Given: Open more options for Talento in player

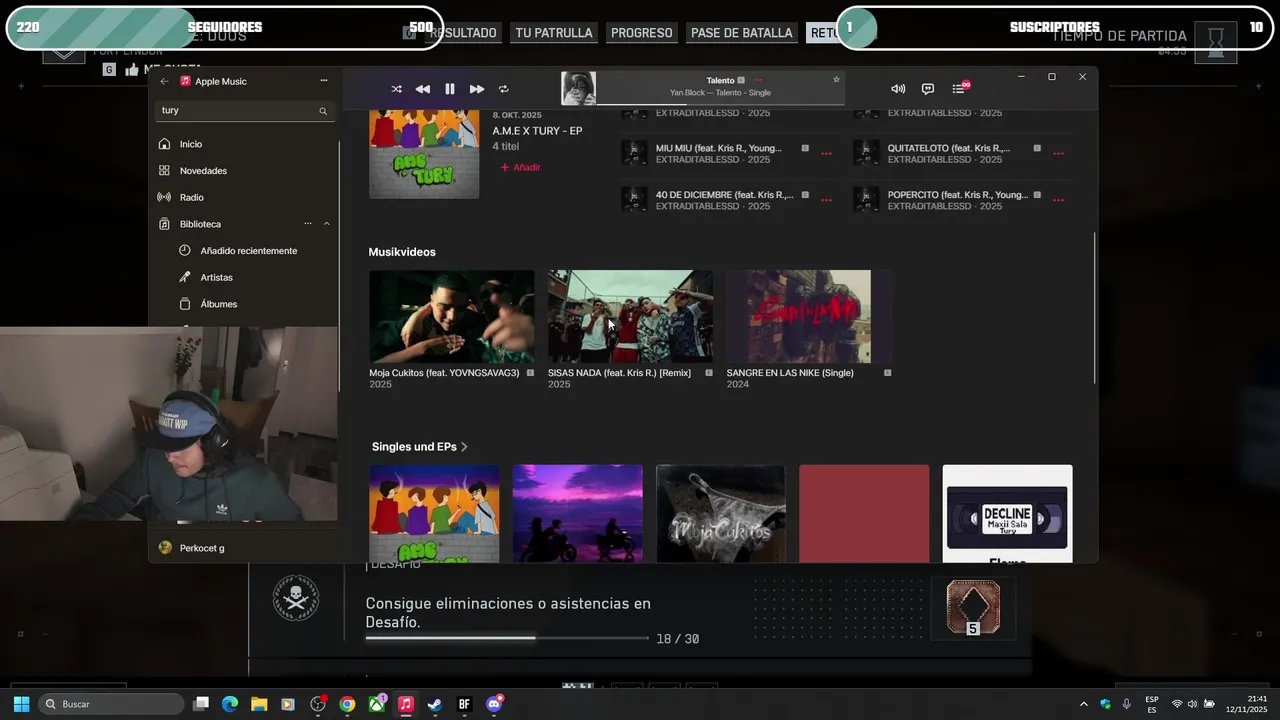Looking at the screenshot, I should pos(758,80).
